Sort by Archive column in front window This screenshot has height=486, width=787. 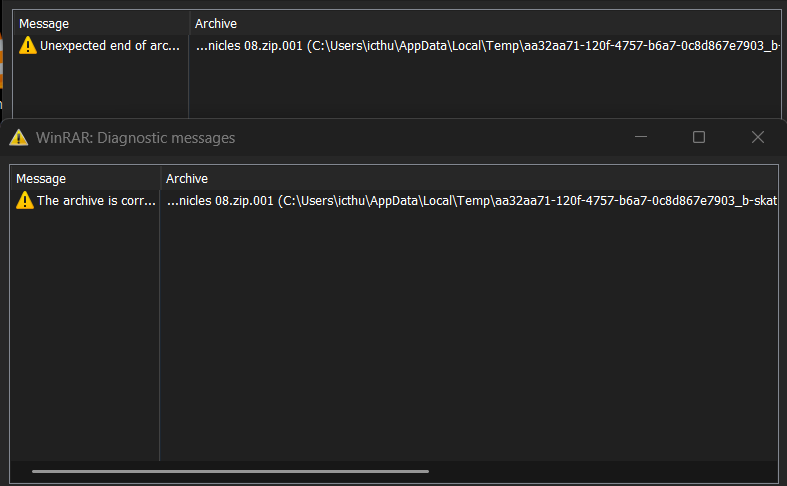469,179
